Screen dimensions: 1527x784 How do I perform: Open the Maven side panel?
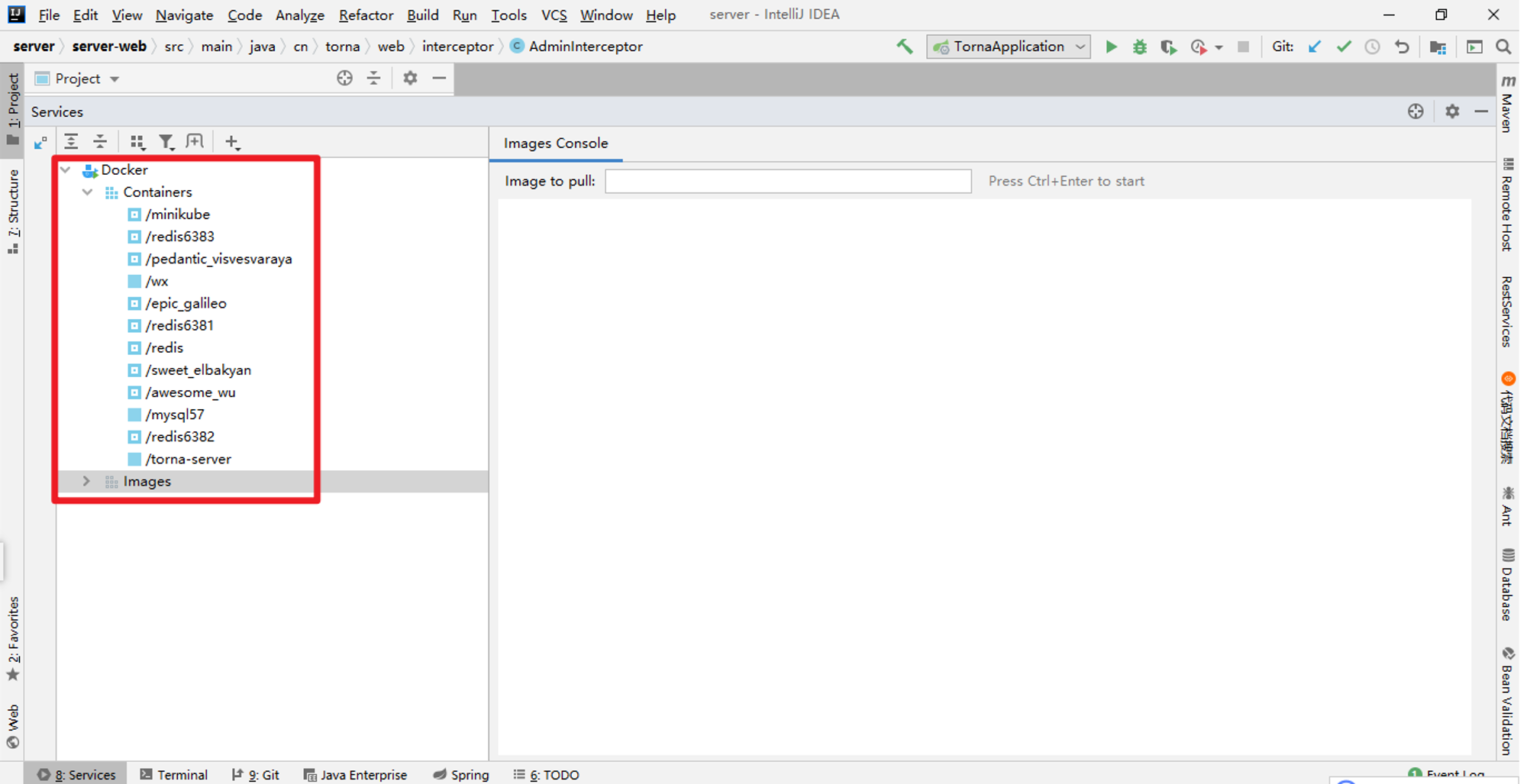click(1507, 102)
